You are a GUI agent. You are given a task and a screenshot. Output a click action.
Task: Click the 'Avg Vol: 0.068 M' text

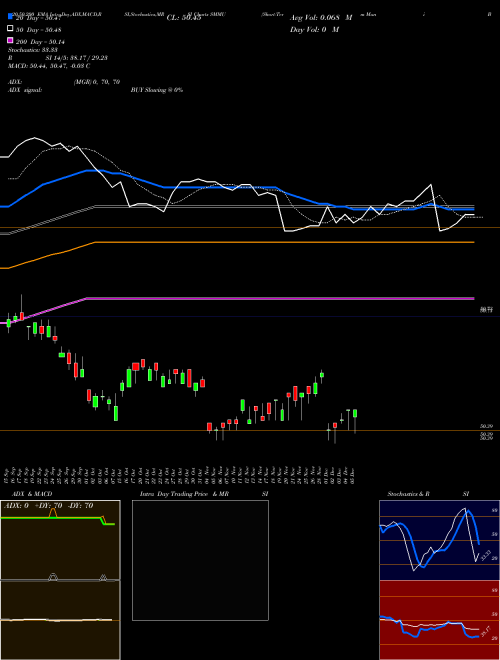click(321, 18)
